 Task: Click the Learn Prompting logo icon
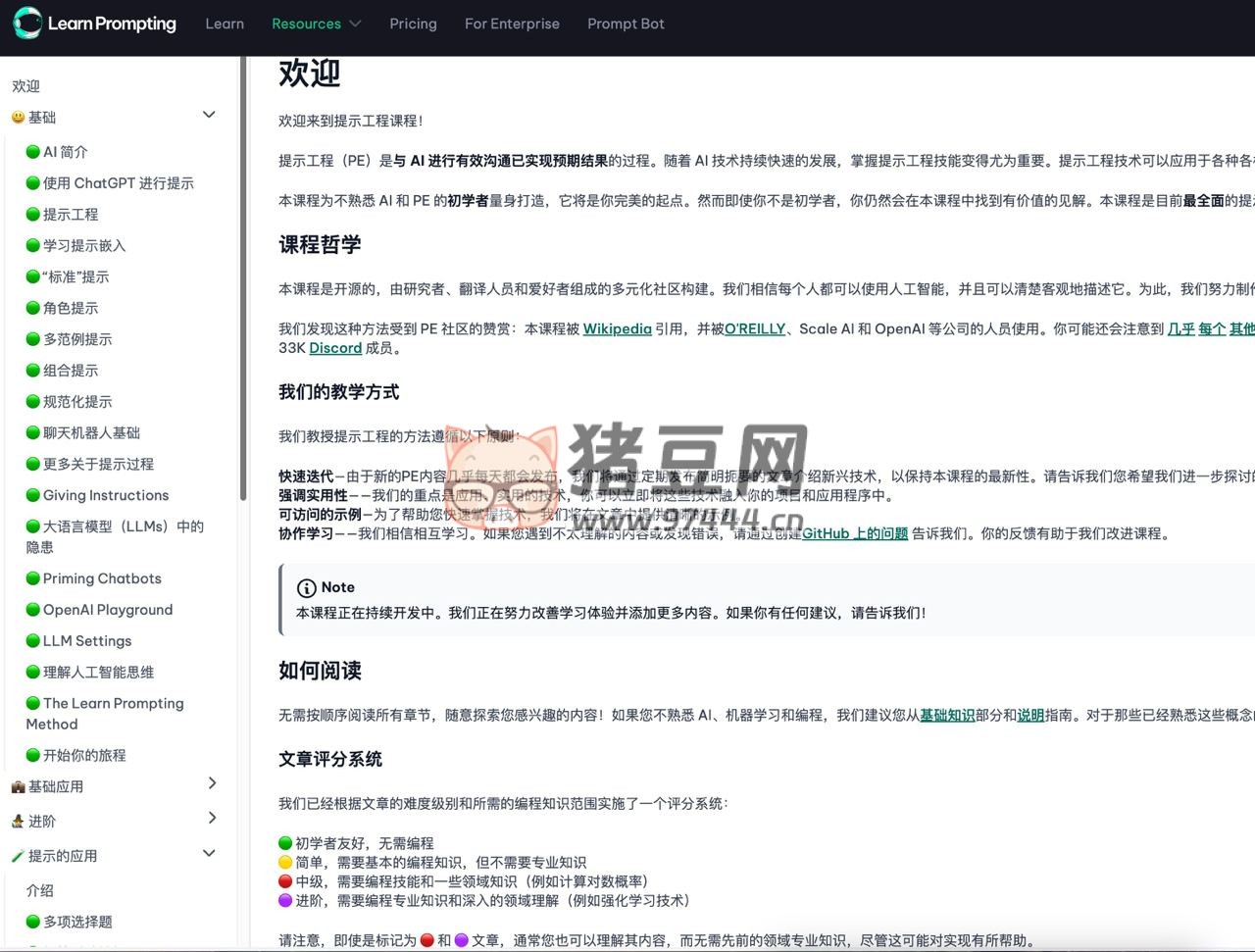[x=27, y=24]
